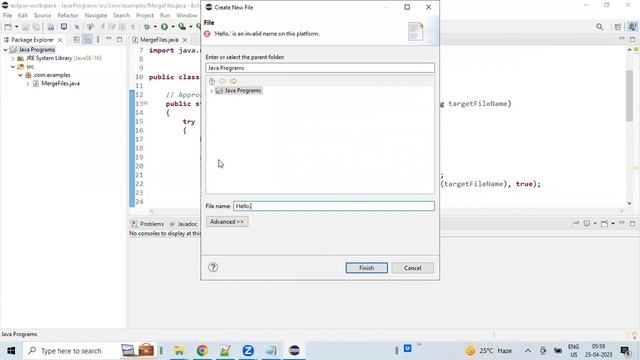Click the New wizard toolbar icon

pos(8,27)
